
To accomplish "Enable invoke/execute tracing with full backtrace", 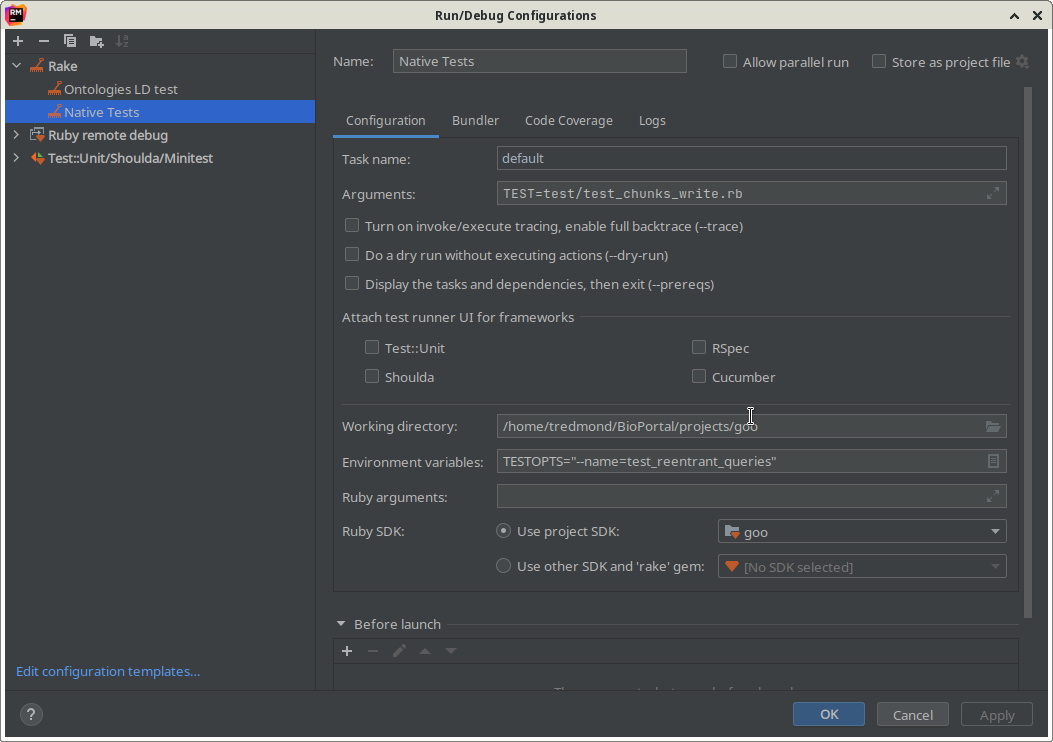I will (352, 225).
